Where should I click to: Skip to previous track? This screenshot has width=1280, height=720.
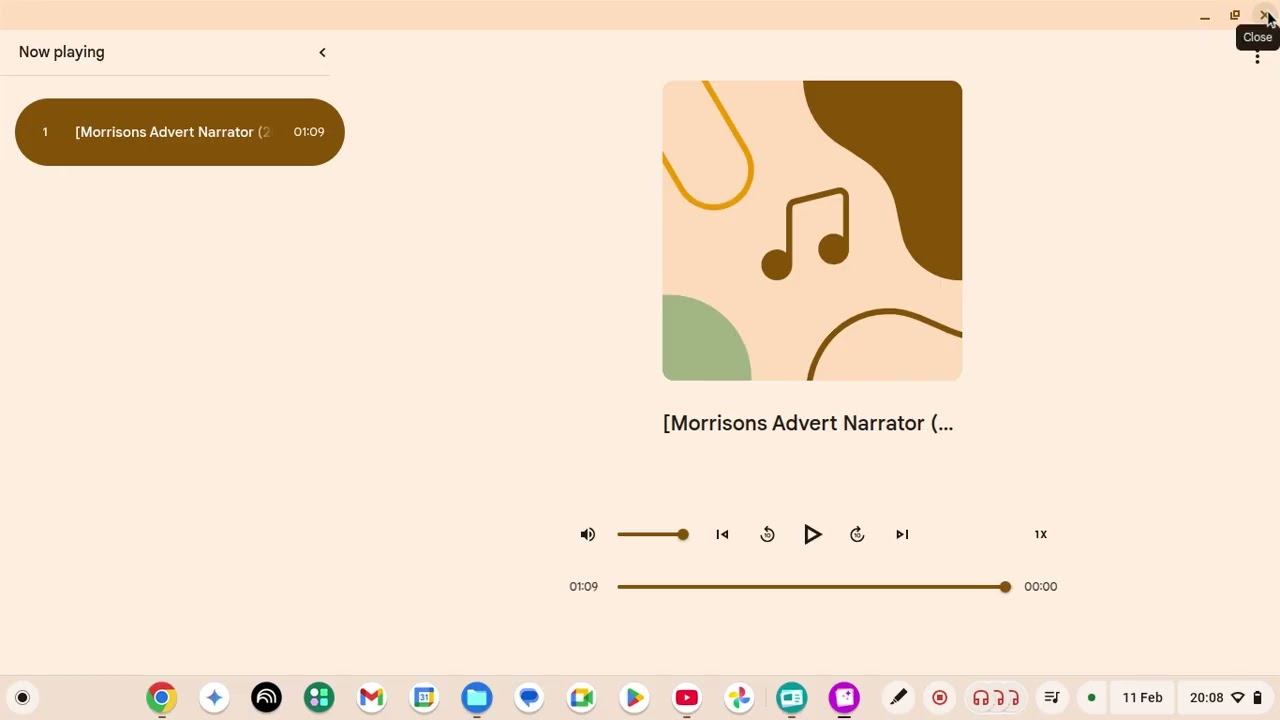pyautogui.click(x=722, y=534)
